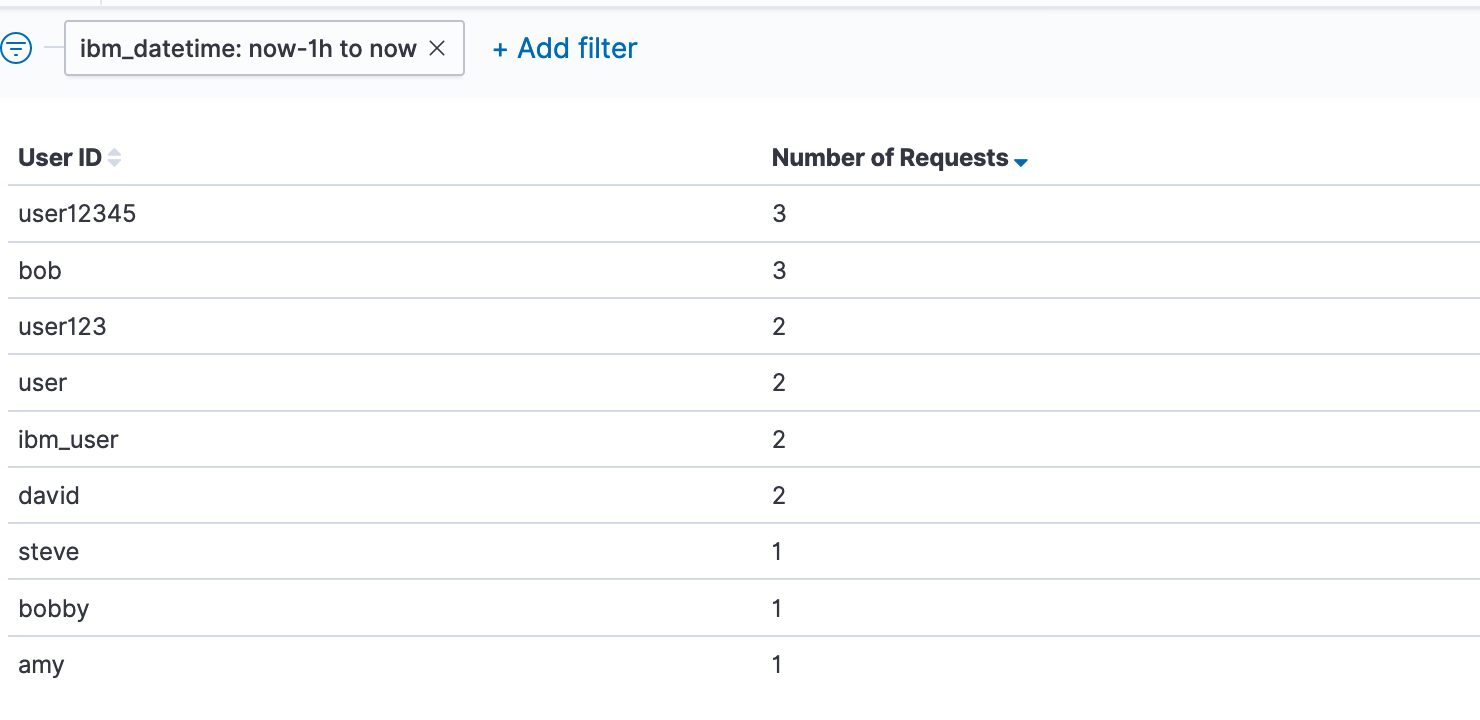Open the filter options circle icon

[x=17, y=47]
